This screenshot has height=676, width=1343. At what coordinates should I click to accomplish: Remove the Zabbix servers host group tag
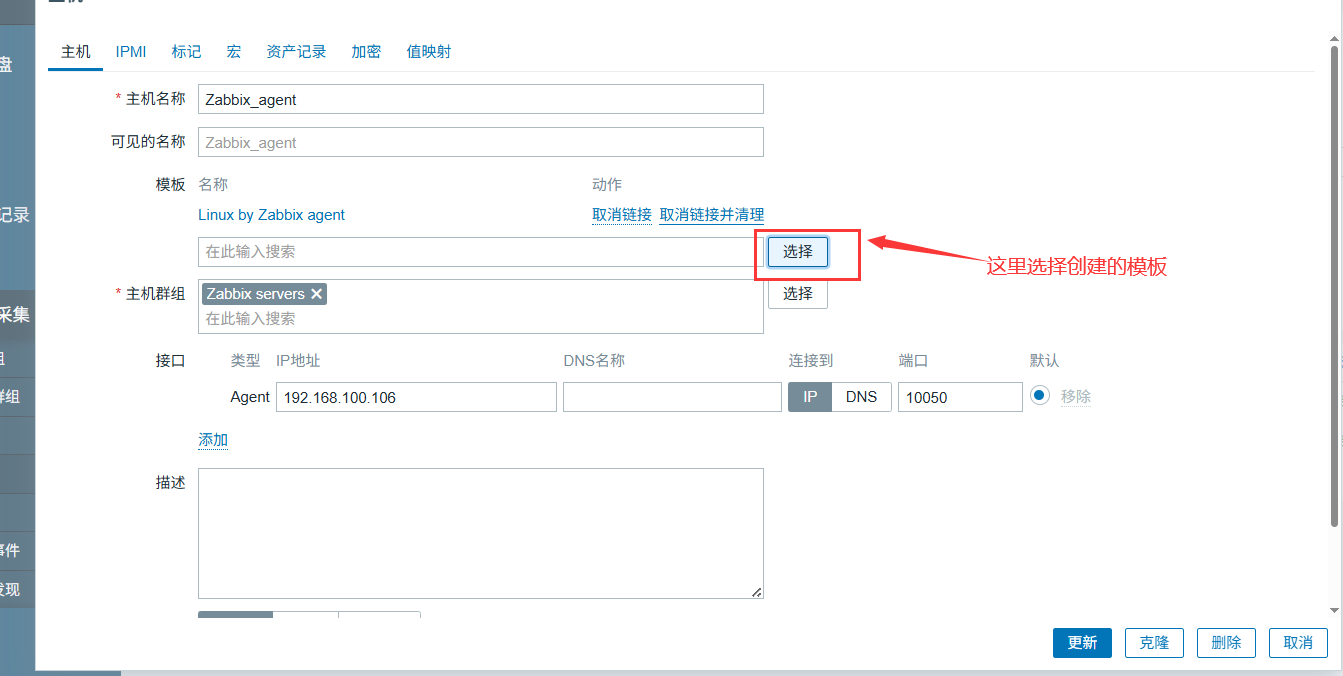pyautogui.click(x=316, y=294)
